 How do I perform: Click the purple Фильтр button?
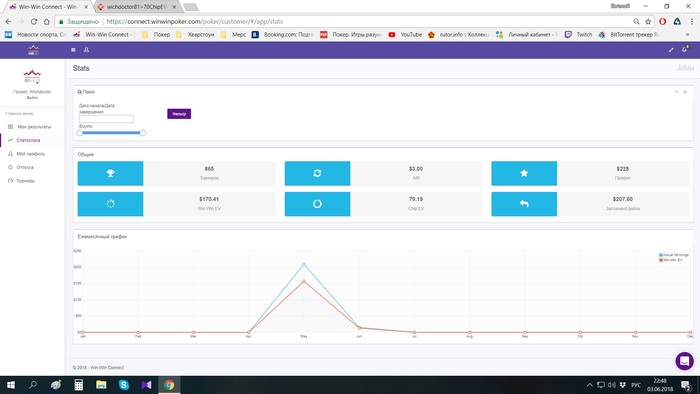pos(179,114)
